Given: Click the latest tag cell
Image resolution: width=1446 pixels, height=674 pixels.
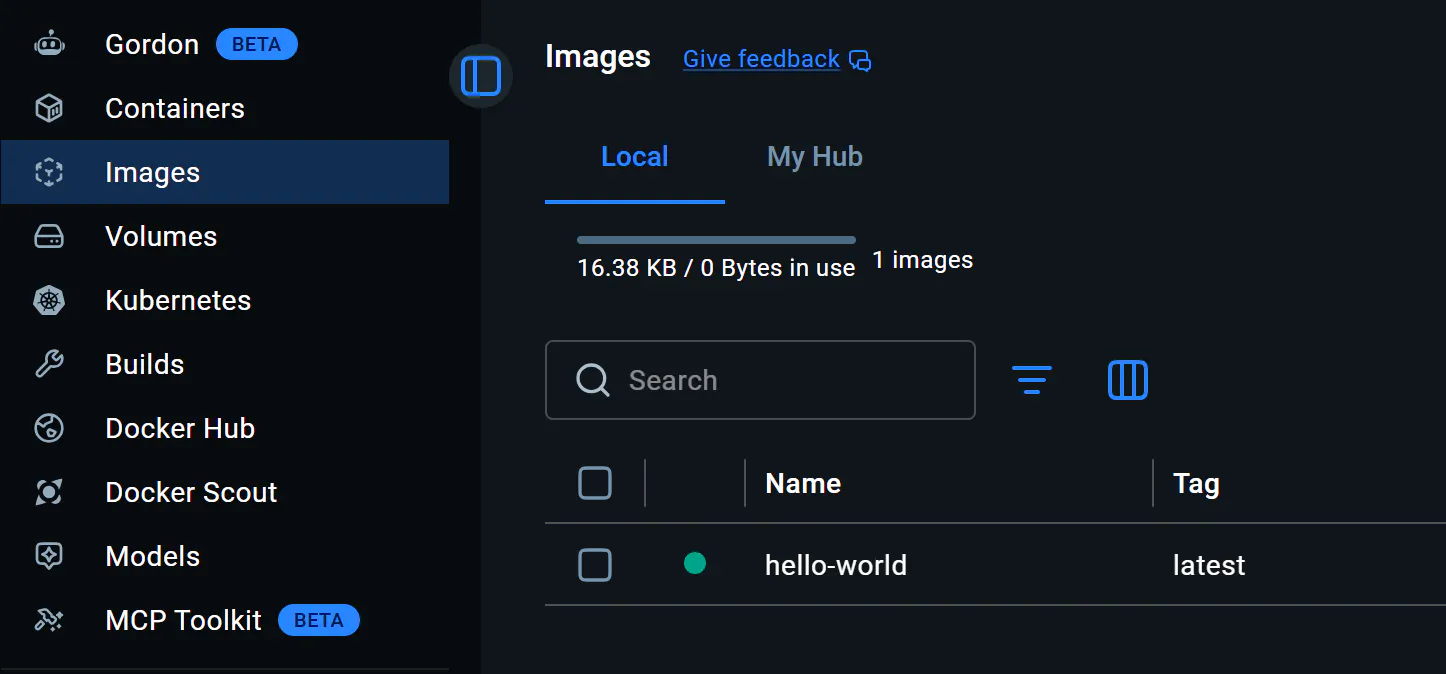Looking at the screenshot, I should click(x=1209, y=565).
